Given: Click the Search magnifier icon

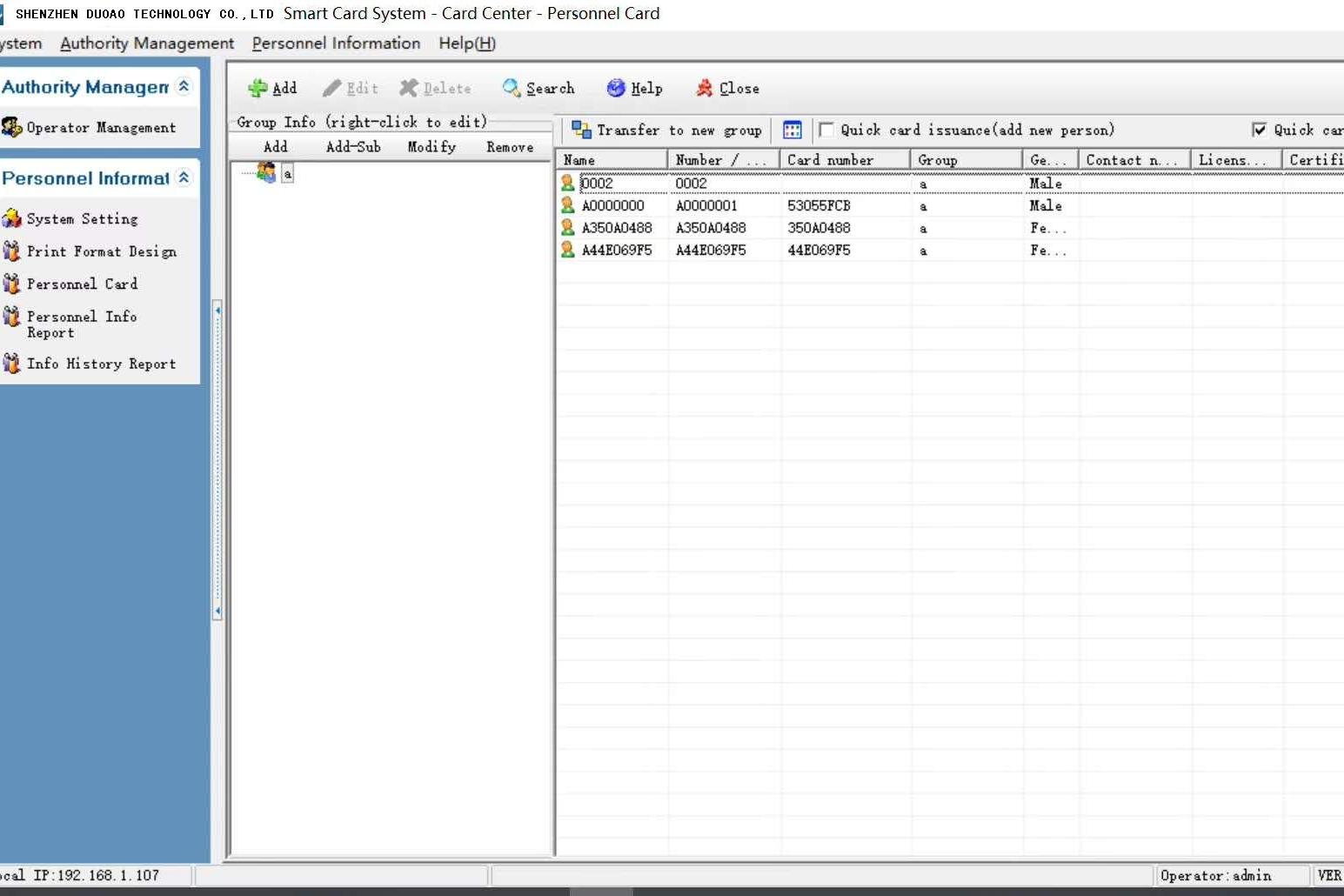Looking at the screenshot, I should point(512,88).
